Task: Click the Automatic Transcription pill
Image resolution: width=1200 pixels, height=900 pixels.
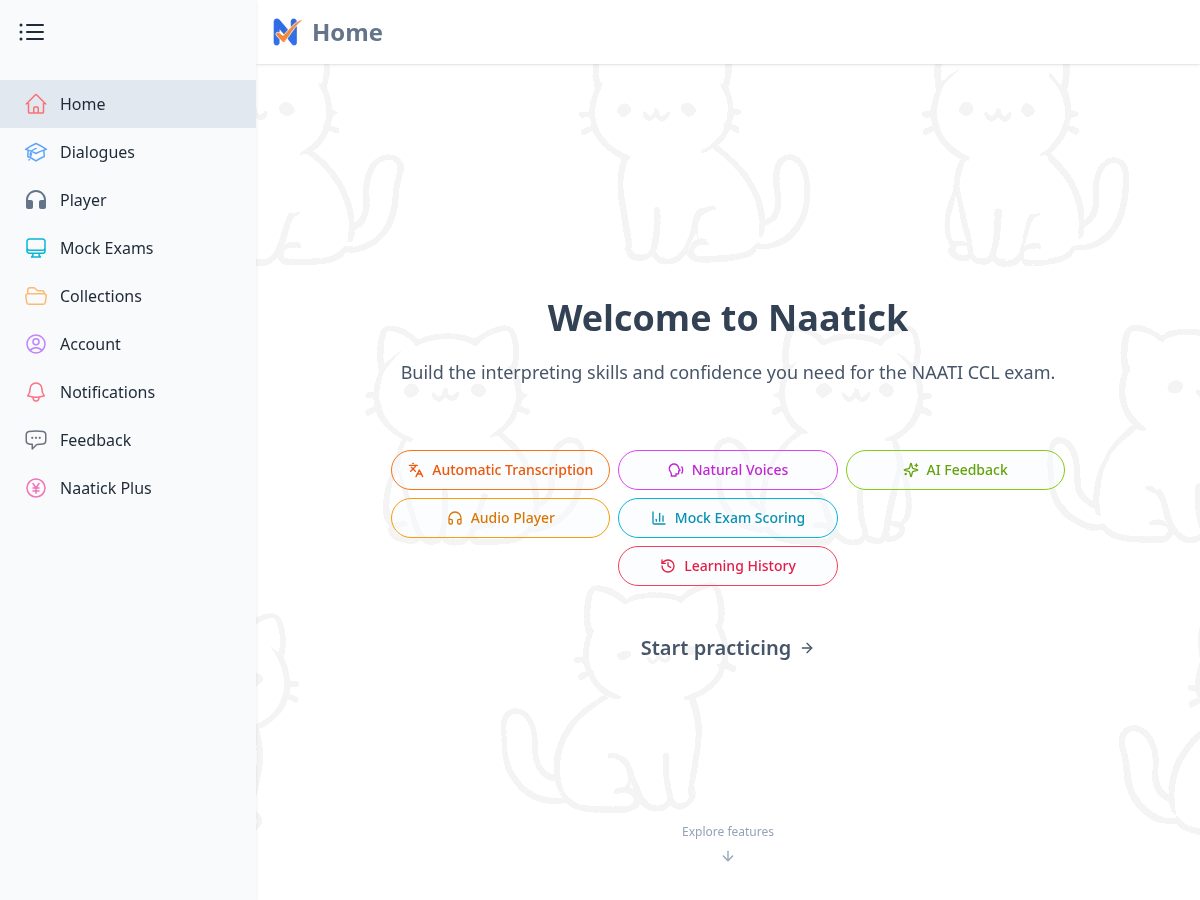Action: [500, 470]
